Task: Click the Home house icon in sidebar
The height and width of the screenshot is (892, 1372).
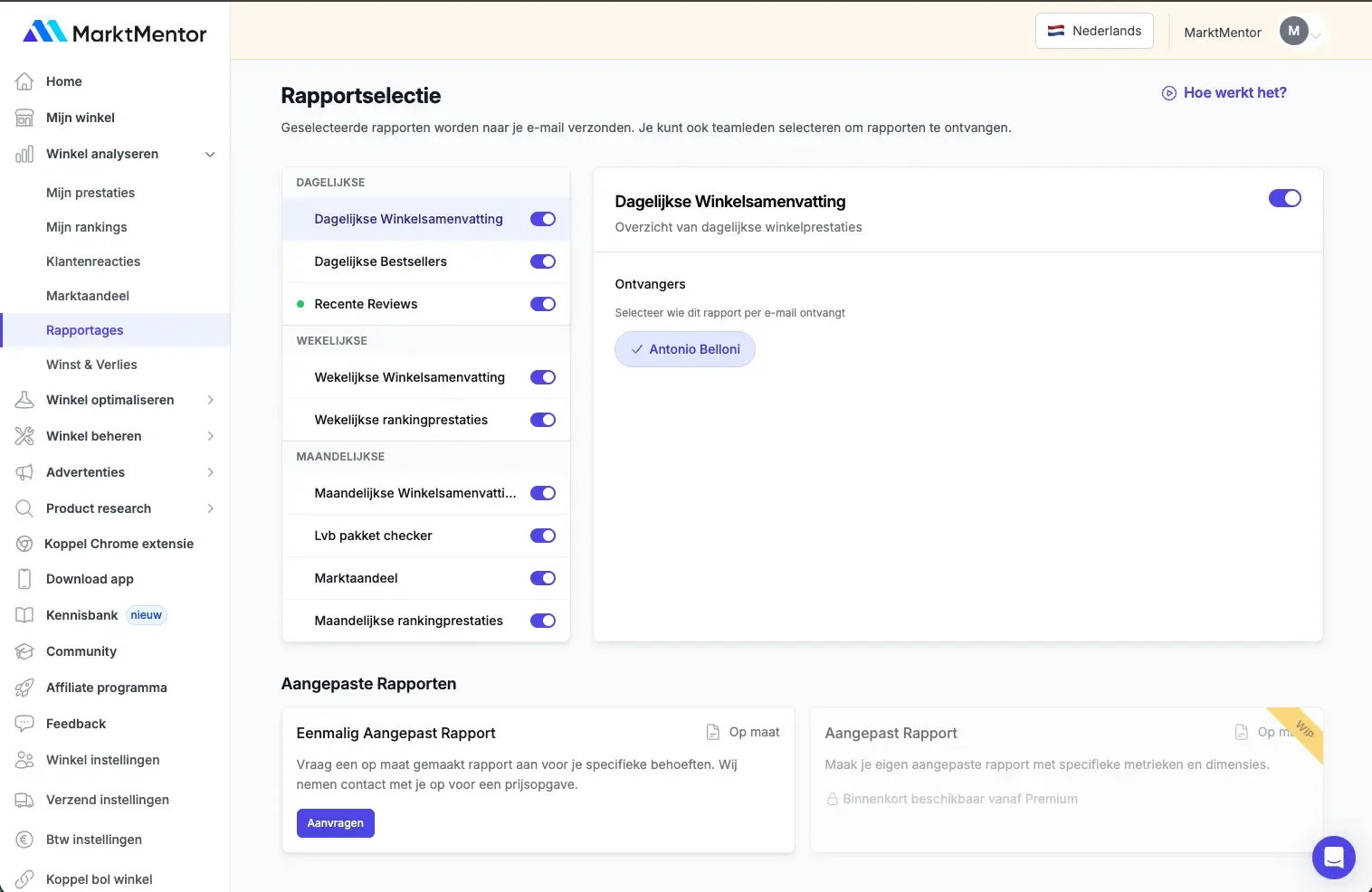Action: pyautogui.click(x=24, y=81)
